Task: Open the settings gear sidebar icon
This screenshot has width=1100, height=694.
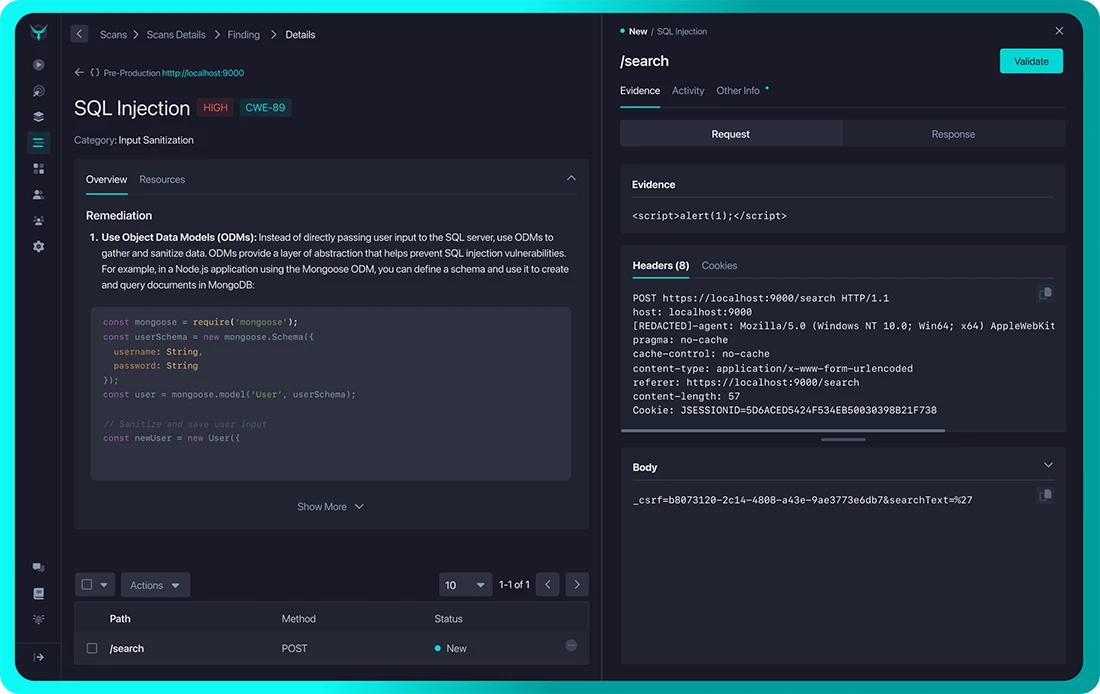Action: pos(39,246)
